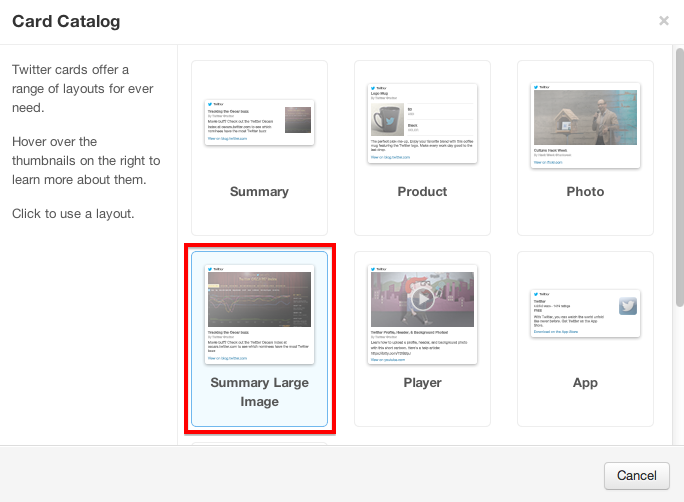Select the Summary Large Image label

pos(259,392)
